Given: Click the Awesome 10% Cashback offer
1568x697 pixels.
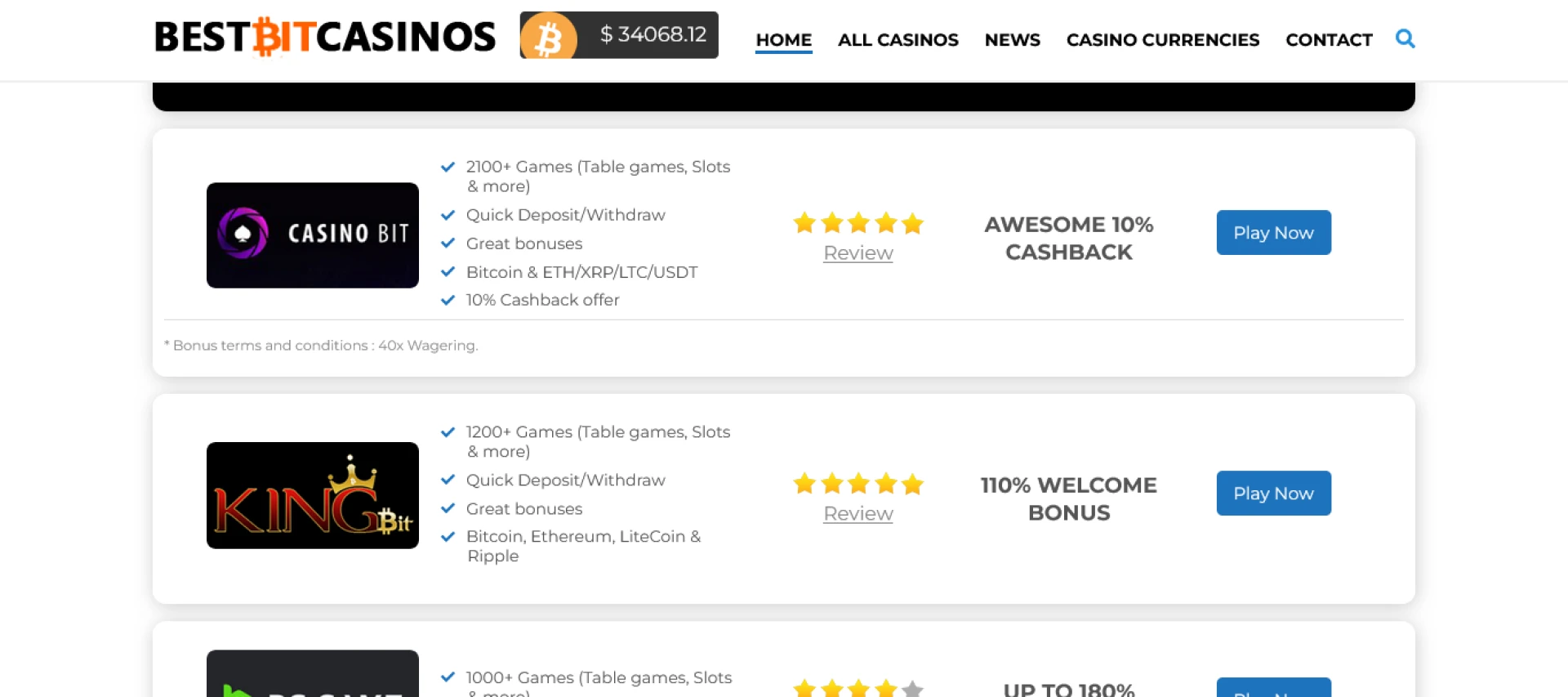Looking at the screenshot, I should click(1068, 238).
